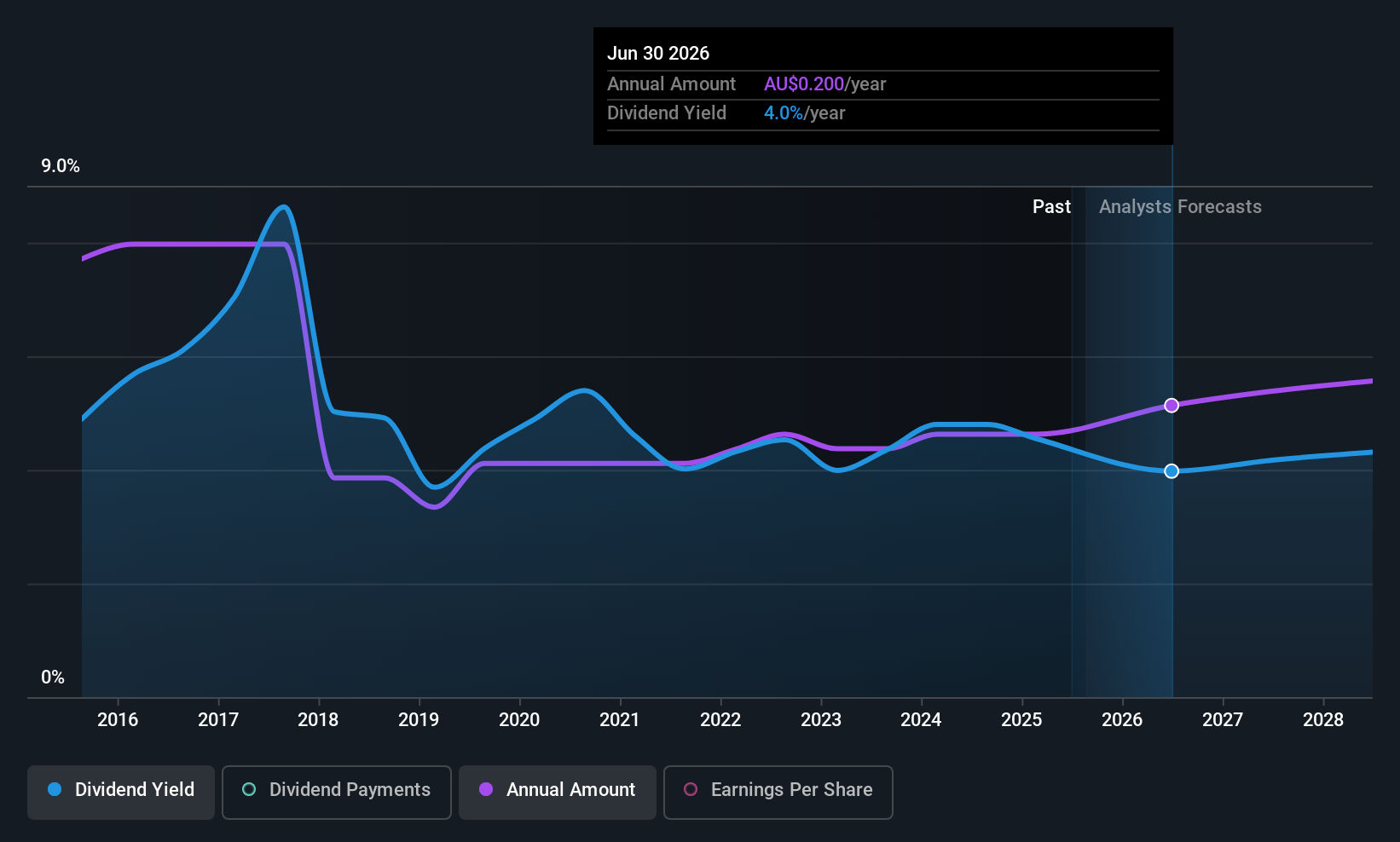Click the 2020 x-axis year label
Image resolution: width=1400 pixels, height=842 pixels.
(519, 720)
